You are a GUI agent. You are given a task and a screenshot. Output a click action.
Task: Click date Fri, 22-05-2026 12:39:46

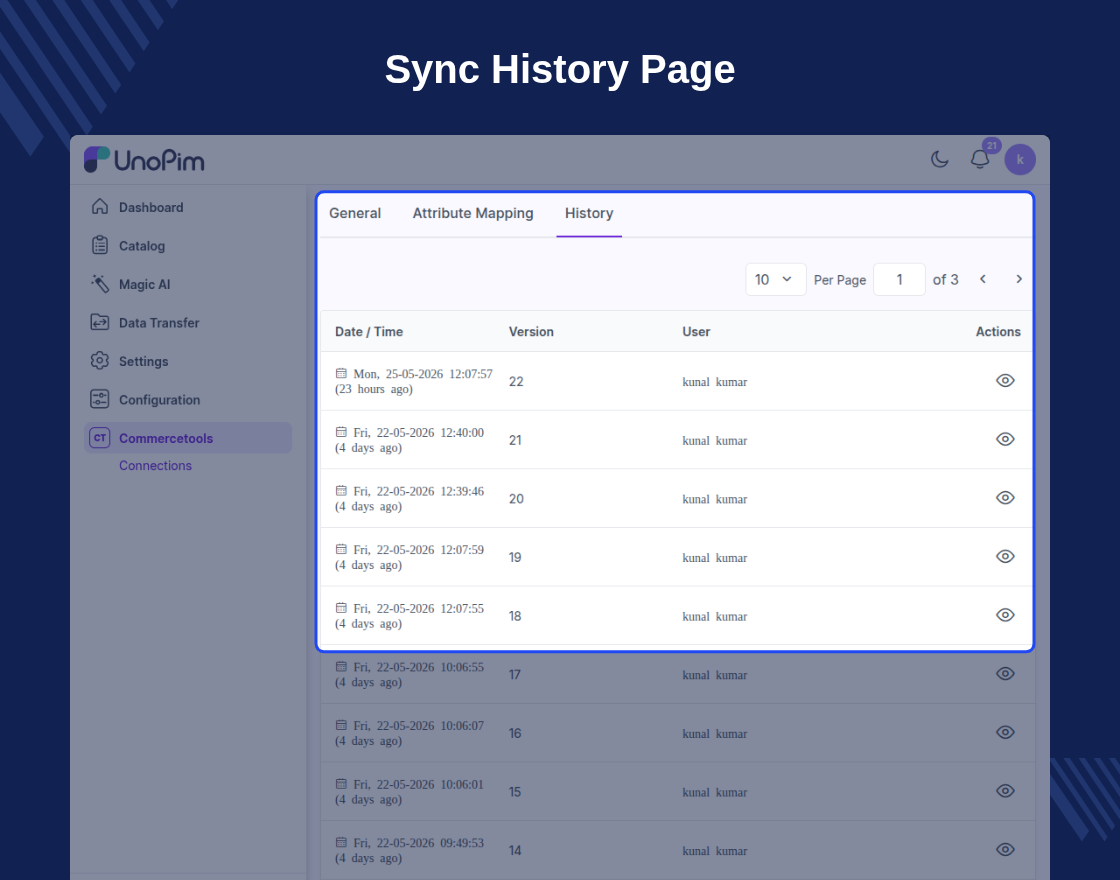[x=419, y=491]
